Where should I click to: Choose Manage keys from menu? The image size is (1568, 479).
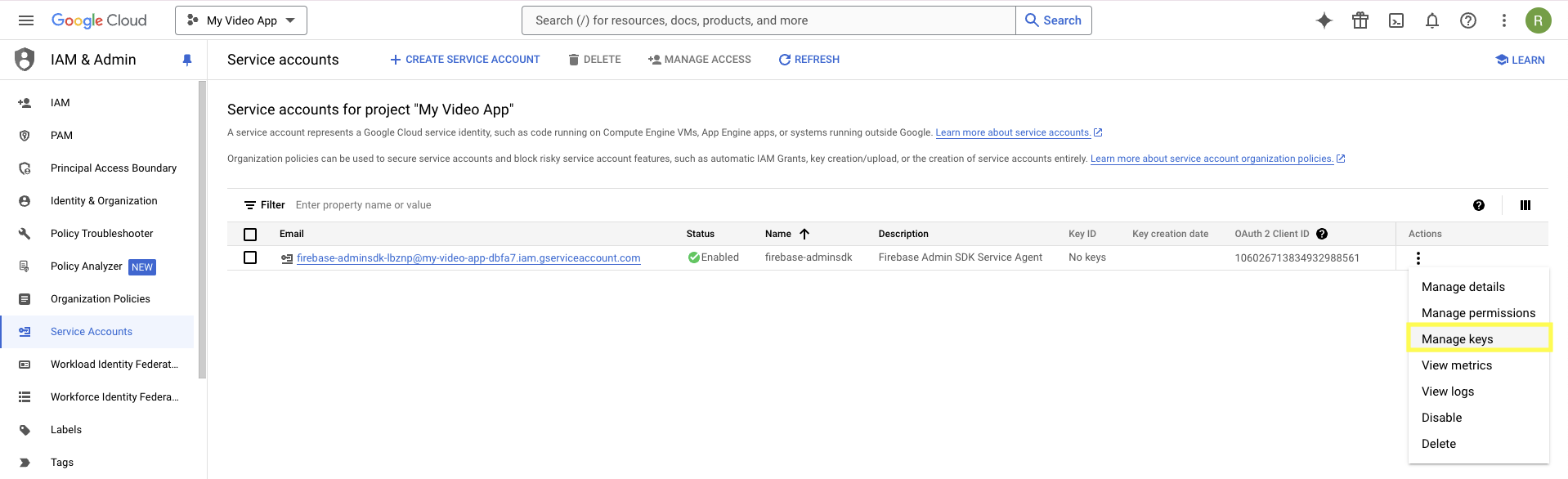tap(1479, 339)
